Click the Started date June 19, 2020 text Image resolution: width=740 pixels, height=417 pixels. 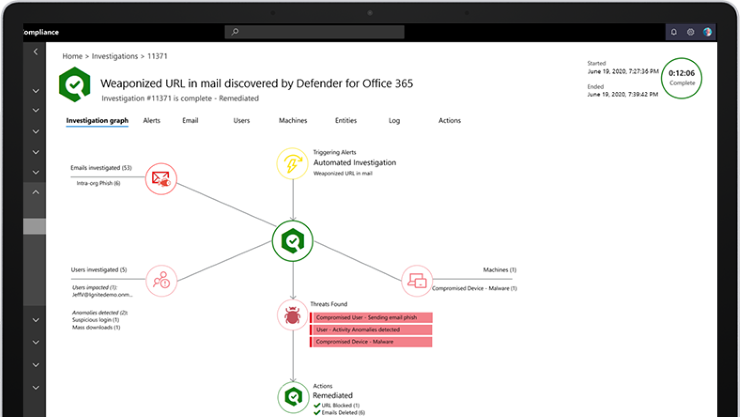[623, 72]
